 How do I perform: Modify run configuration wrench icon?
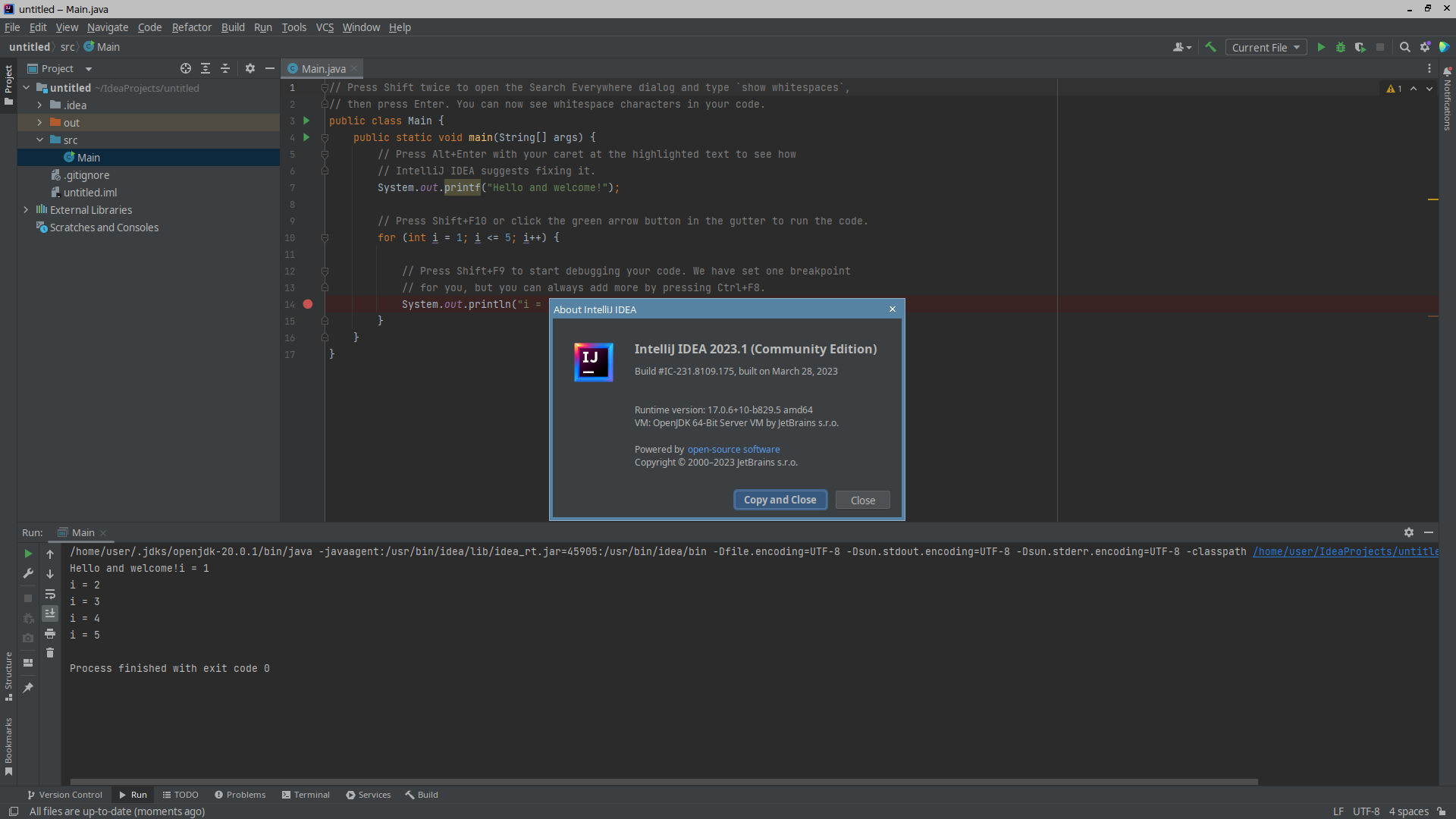pos(28,573)
